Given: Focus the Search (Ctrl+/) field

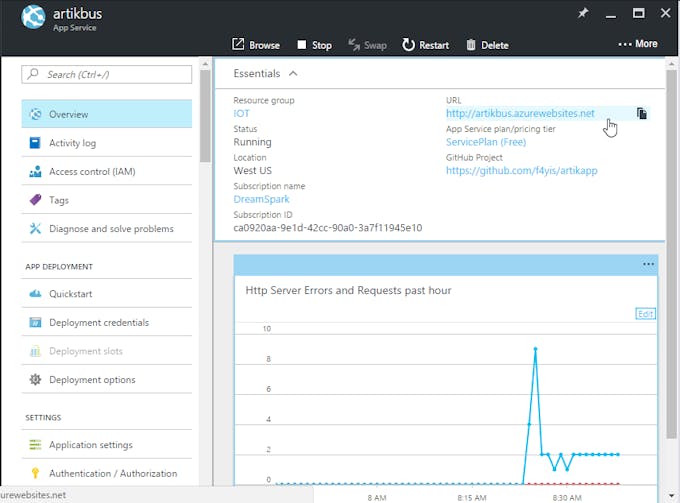Looking at the screenshot, I should coord(107,74).
